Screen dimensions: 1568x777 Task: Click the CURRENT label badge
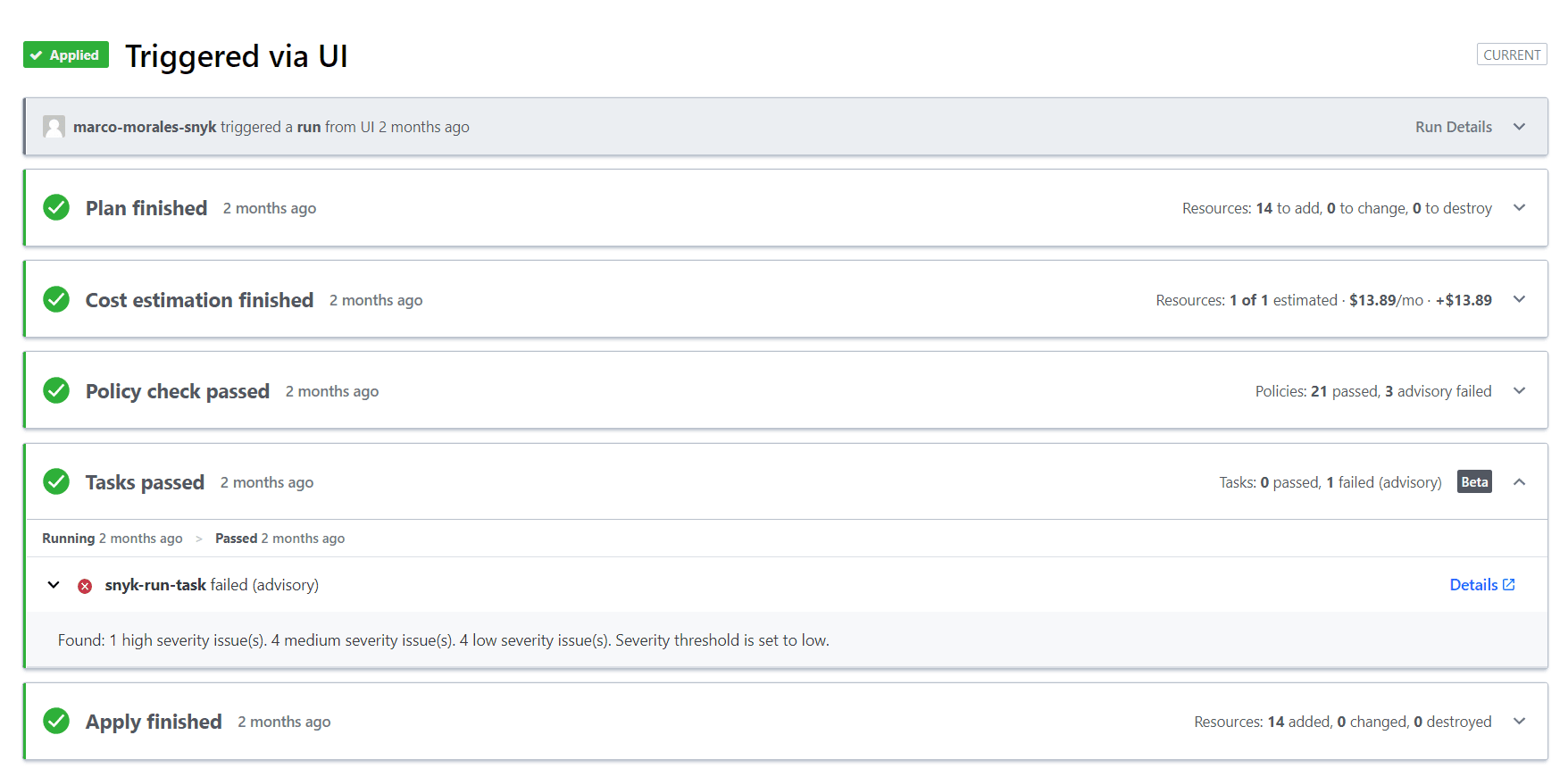pos(1512,54)
